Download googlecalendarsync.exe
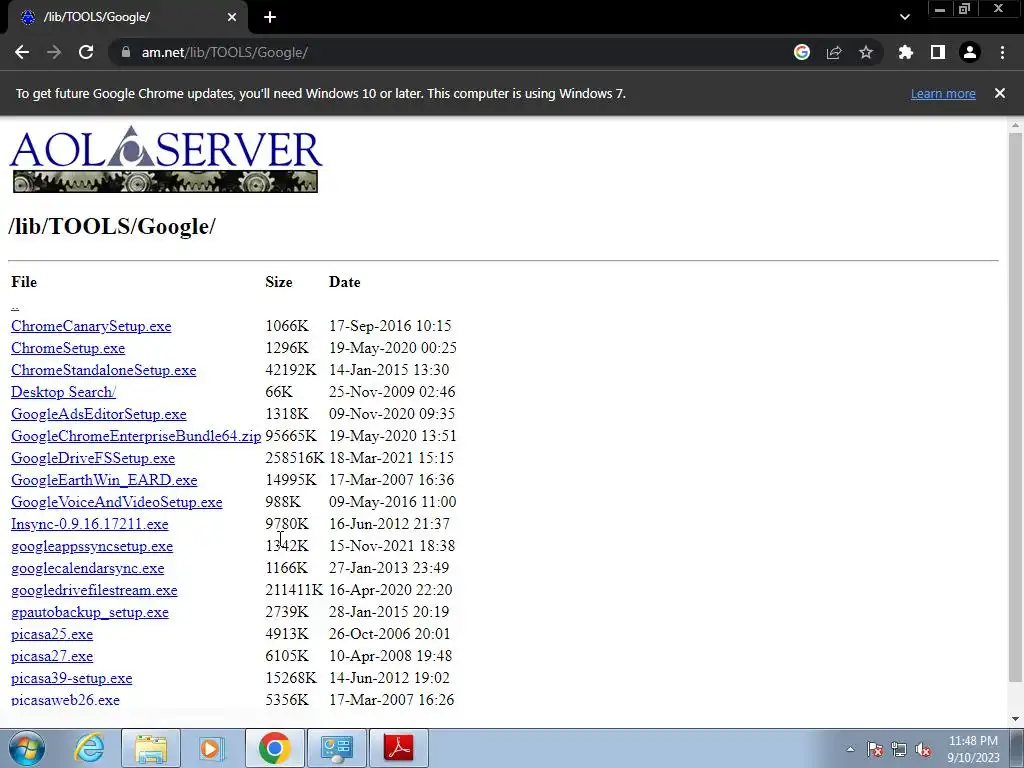This screenshot has height=768, width=1024. tap(88, 568)
